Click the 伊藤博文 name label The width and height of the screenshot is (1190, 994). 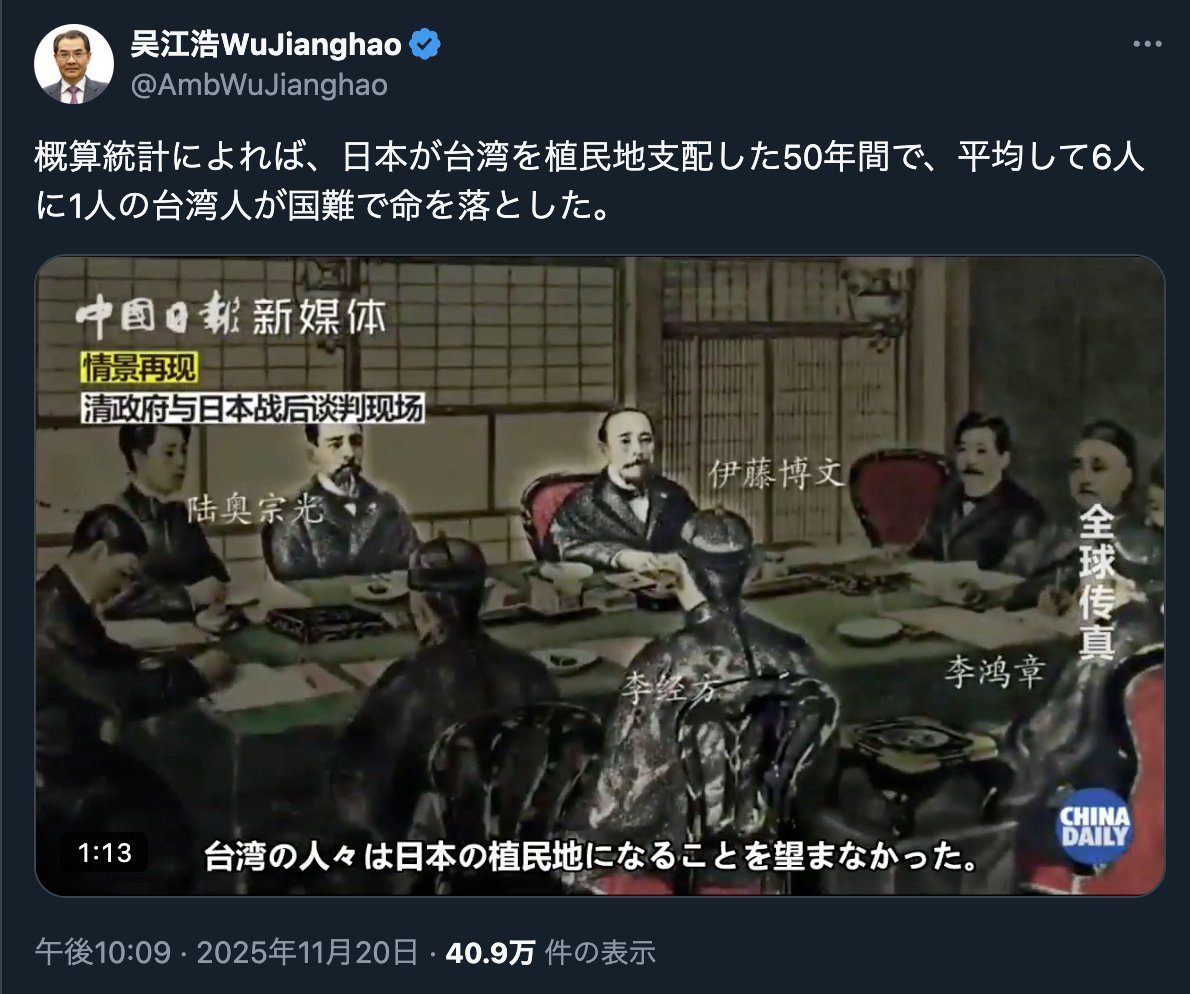point(776,473)
